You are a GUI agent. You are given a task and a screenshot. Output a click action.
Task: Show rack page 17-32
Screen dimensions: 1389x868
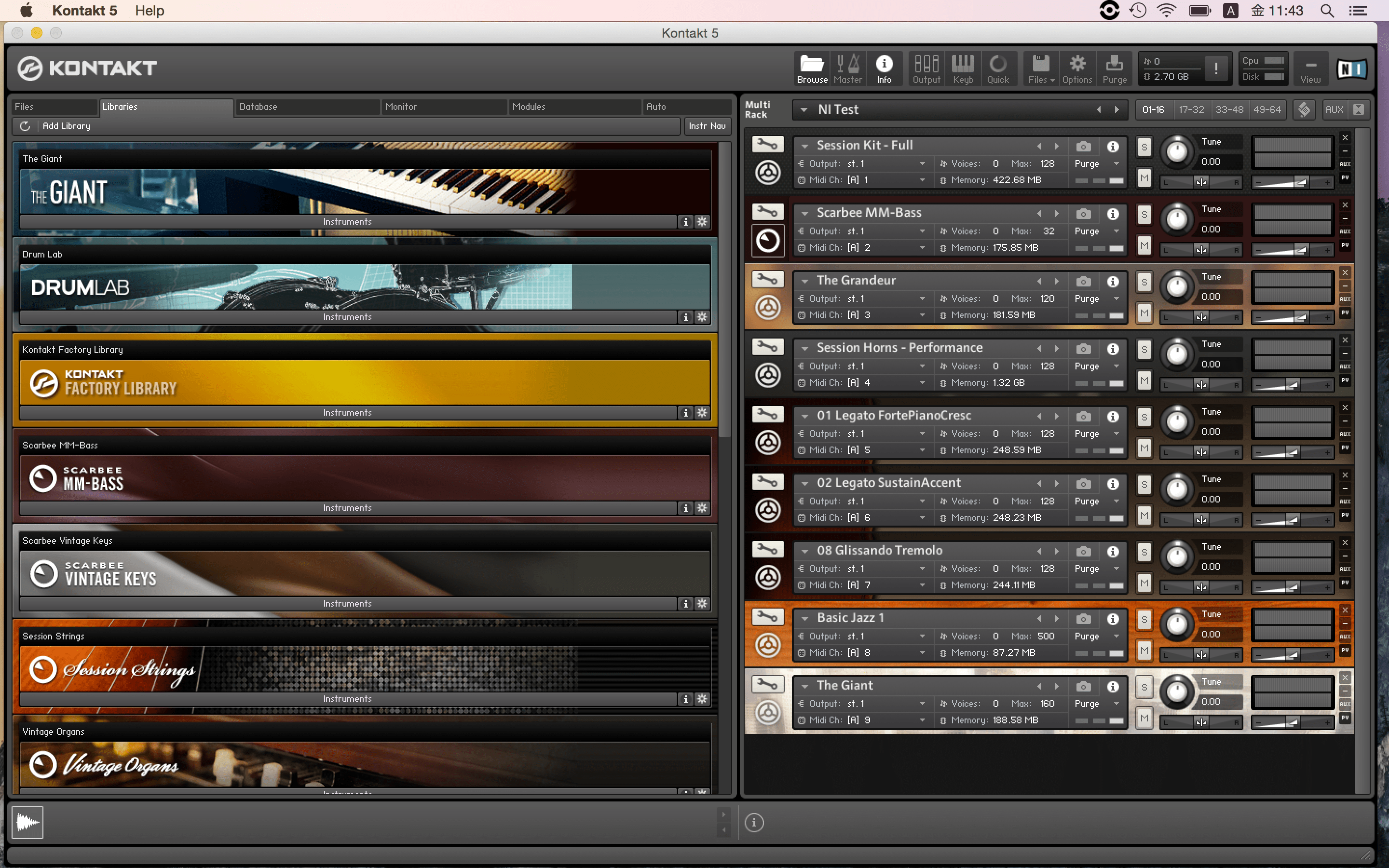[1191, 109]
